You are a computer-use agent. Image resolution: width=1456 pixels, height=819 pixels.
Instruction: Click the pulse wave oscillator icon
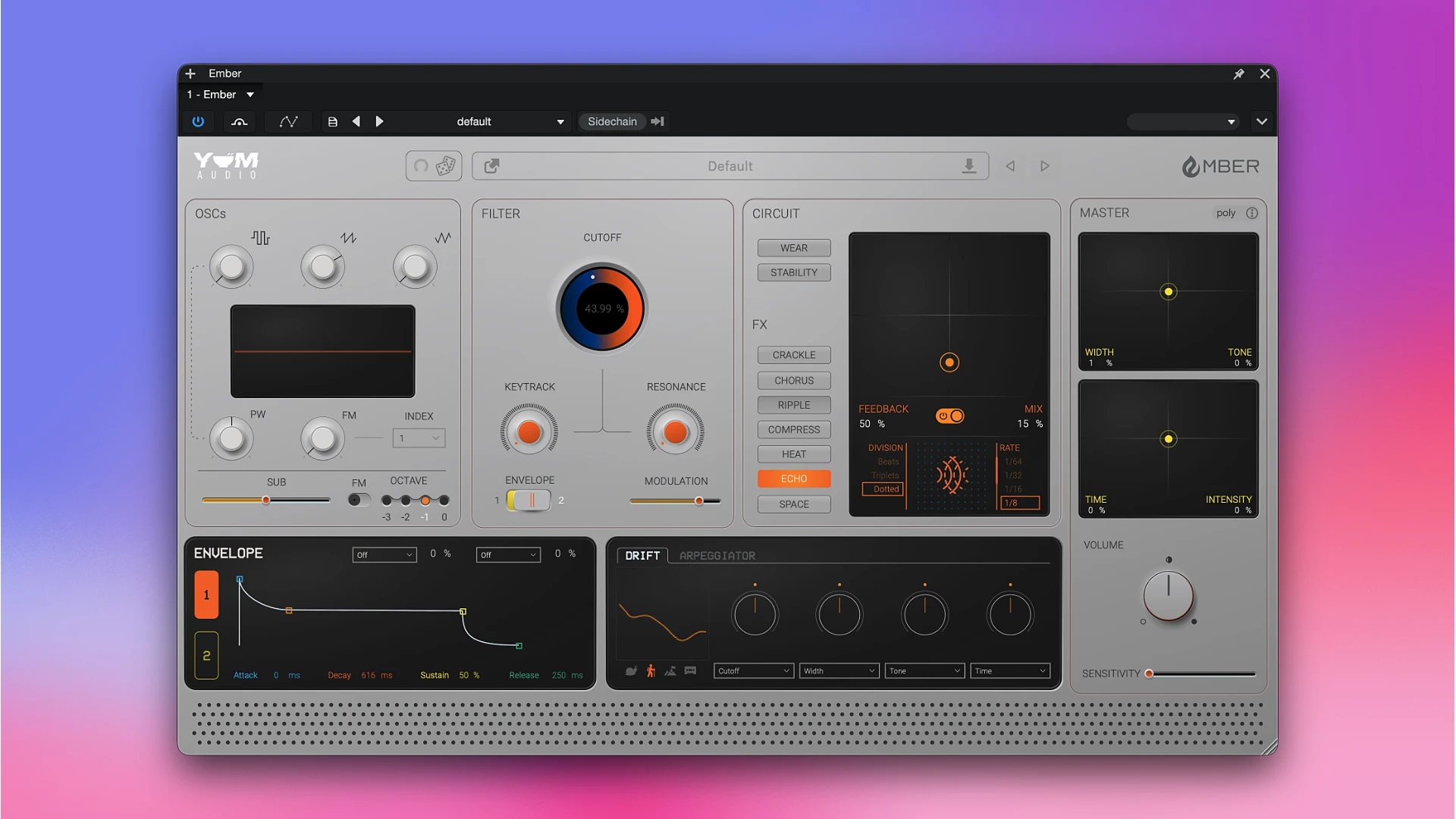point(260,238)
